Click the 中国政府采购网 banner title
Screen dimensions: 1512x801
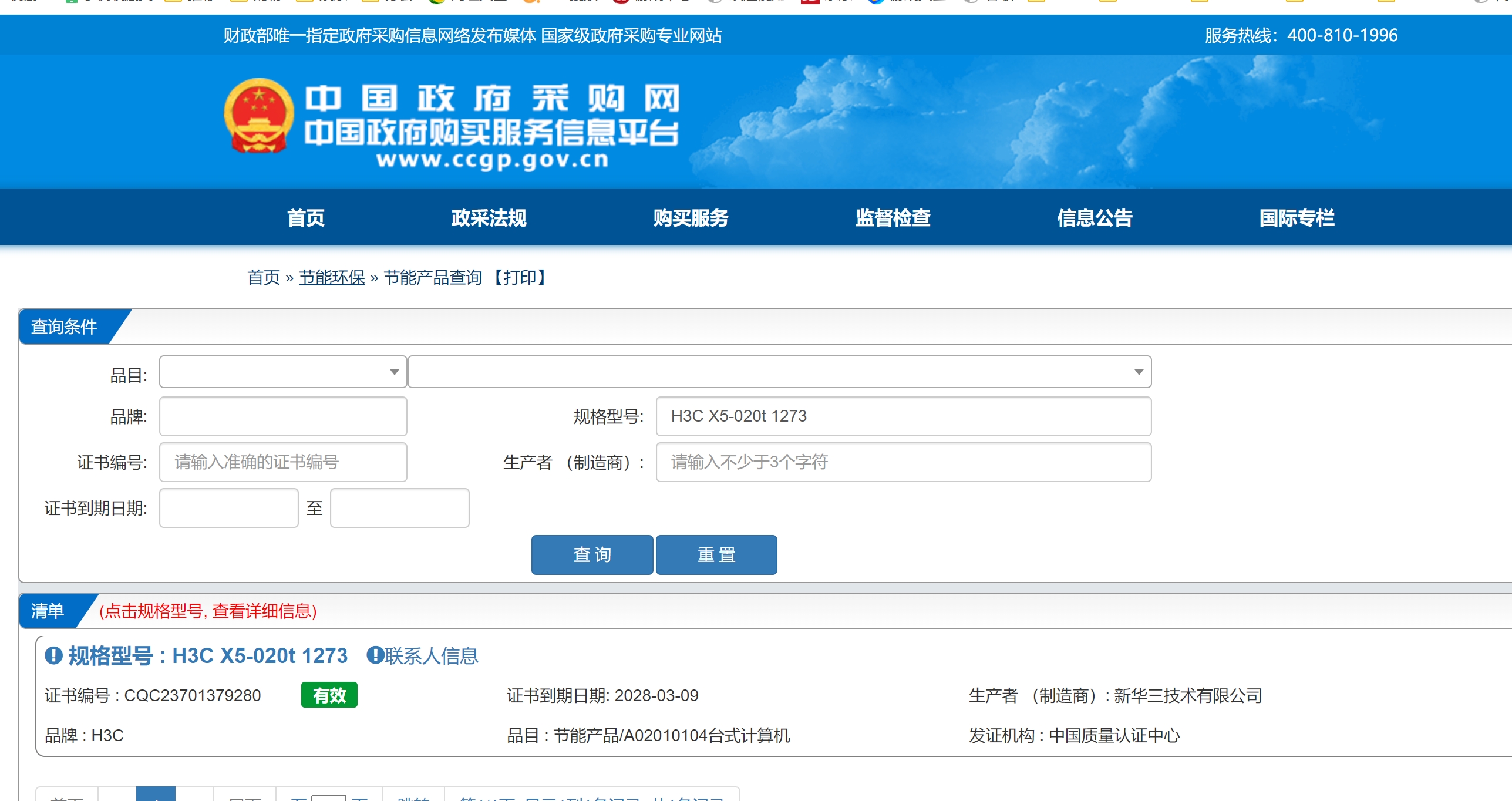pyautogui.click(x=492, y=98)
